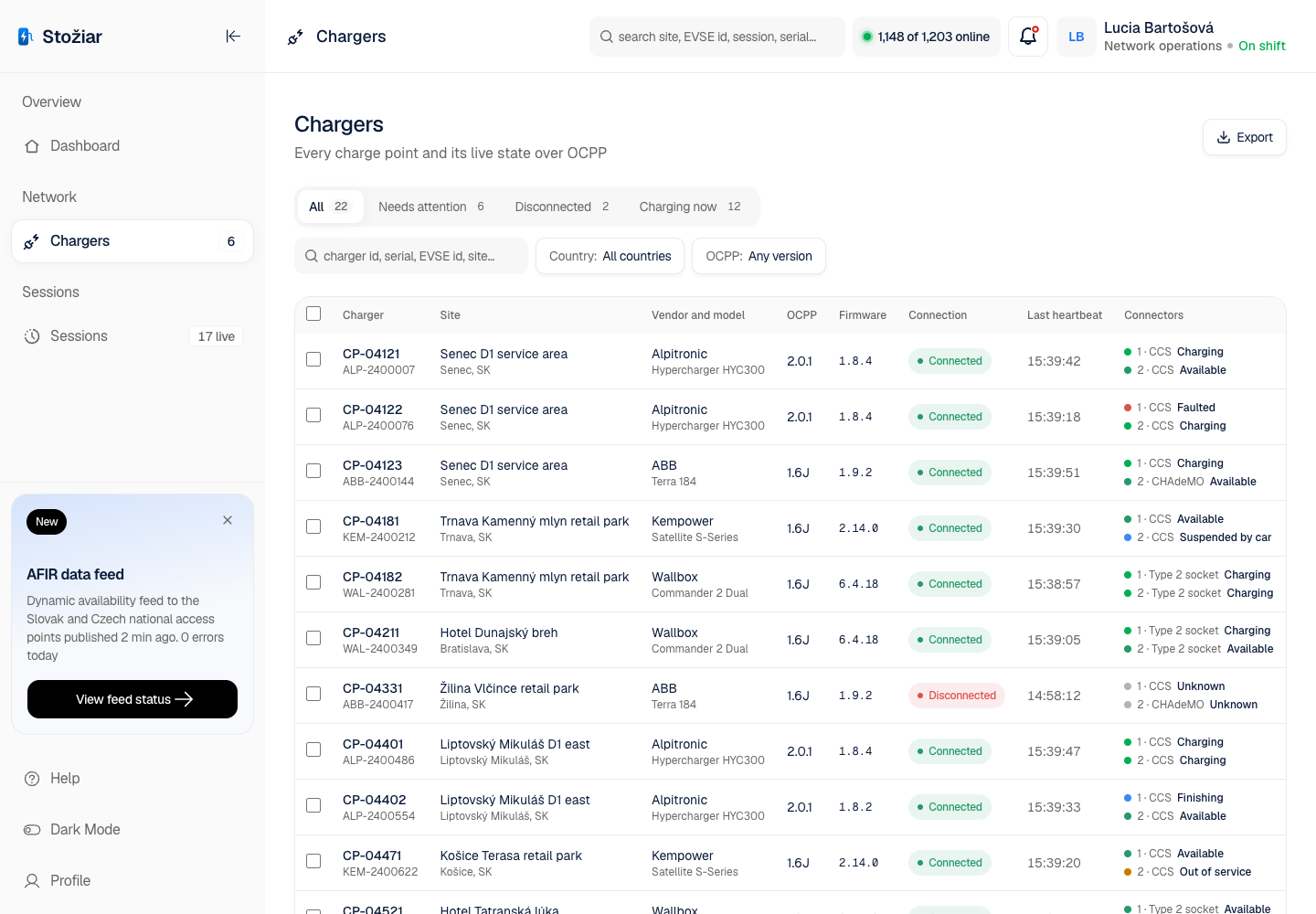Collapse the sidebar with the arrow icon
This screenshot has height=914, width=1316.
coord(233,37)
